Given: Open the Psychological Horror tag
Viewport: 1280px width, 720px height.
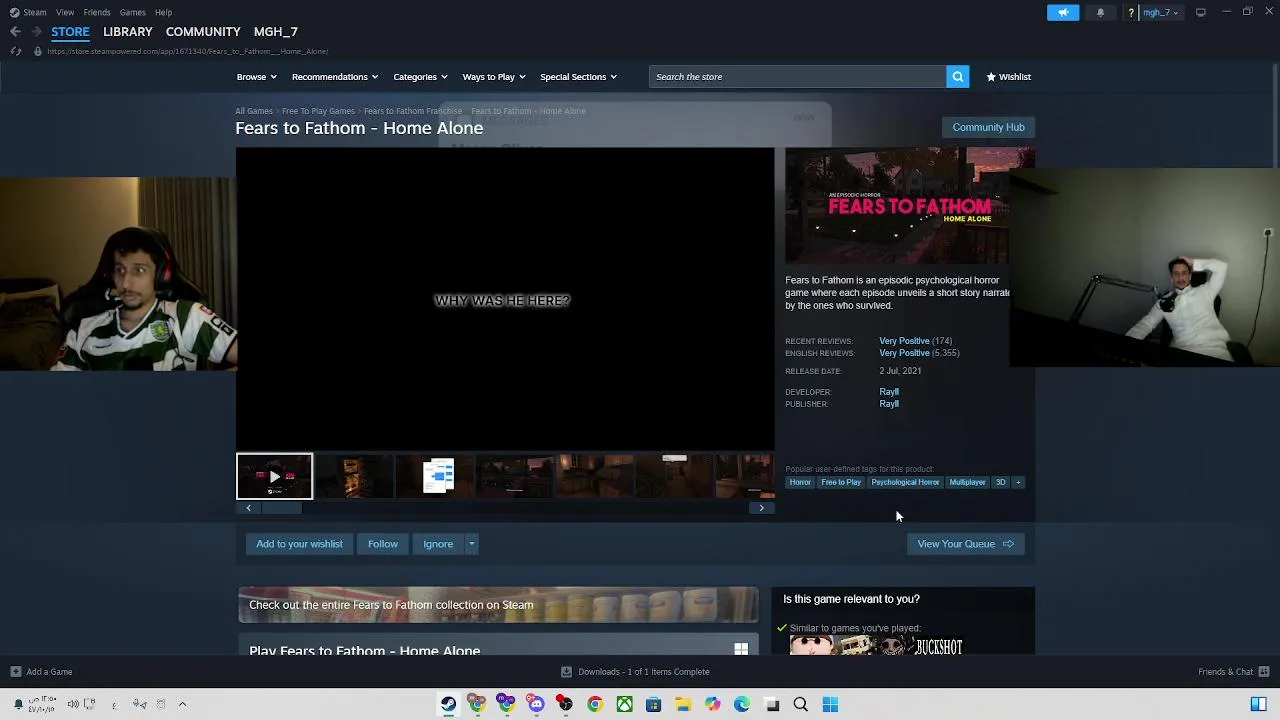Looking at the screenshot, I should pos(905,482).
